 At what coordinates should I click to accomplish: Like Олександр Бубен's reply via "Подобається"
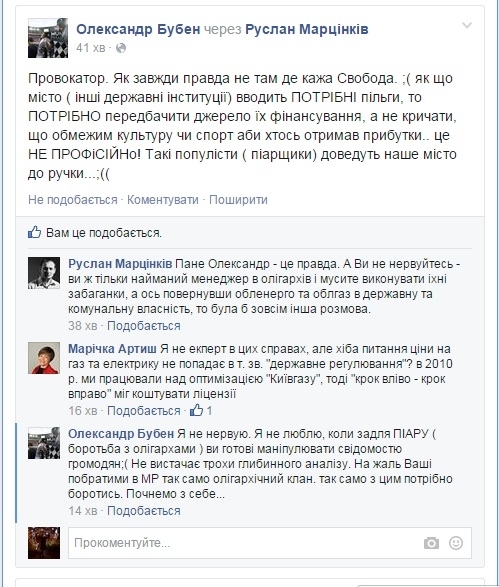(x=144, y=511)
